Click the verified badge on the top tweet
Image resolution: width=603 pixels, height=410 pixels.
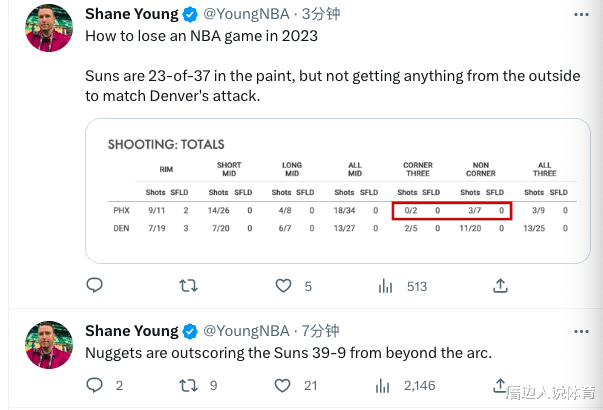[x=188, y=14]
